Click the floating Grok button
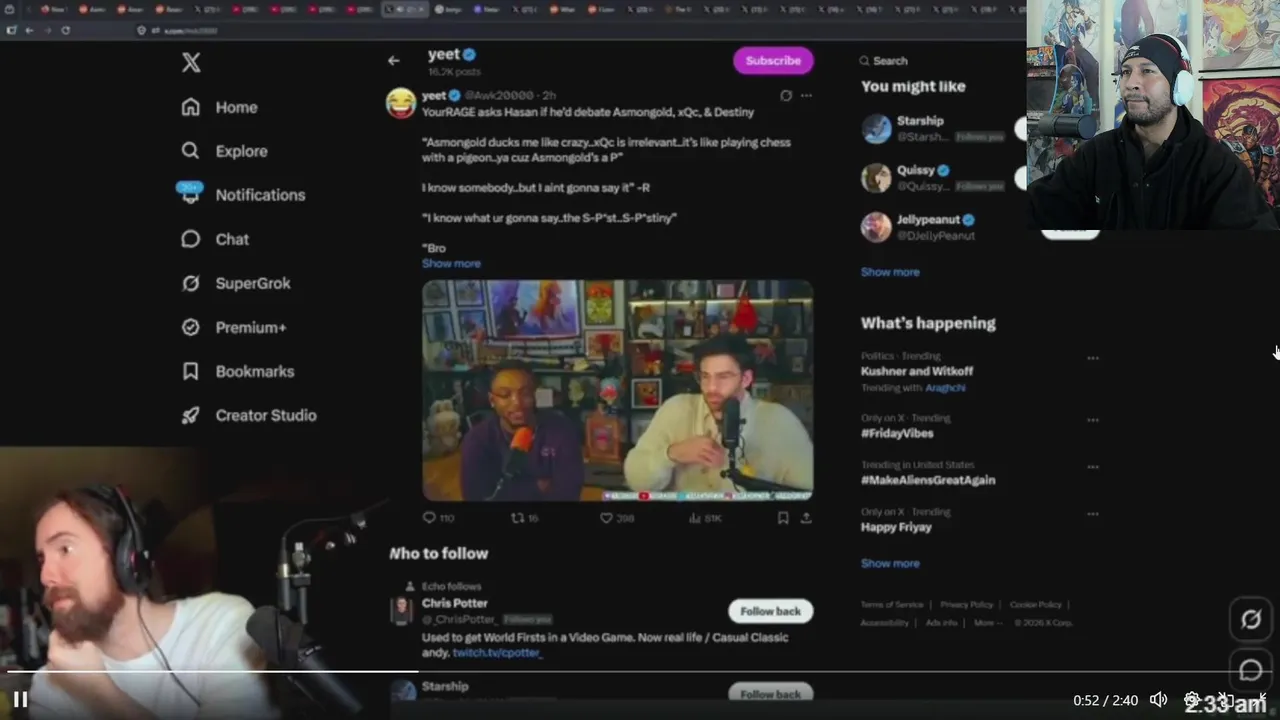This screenshot has height=720, width=1280. click(1251, 620)
